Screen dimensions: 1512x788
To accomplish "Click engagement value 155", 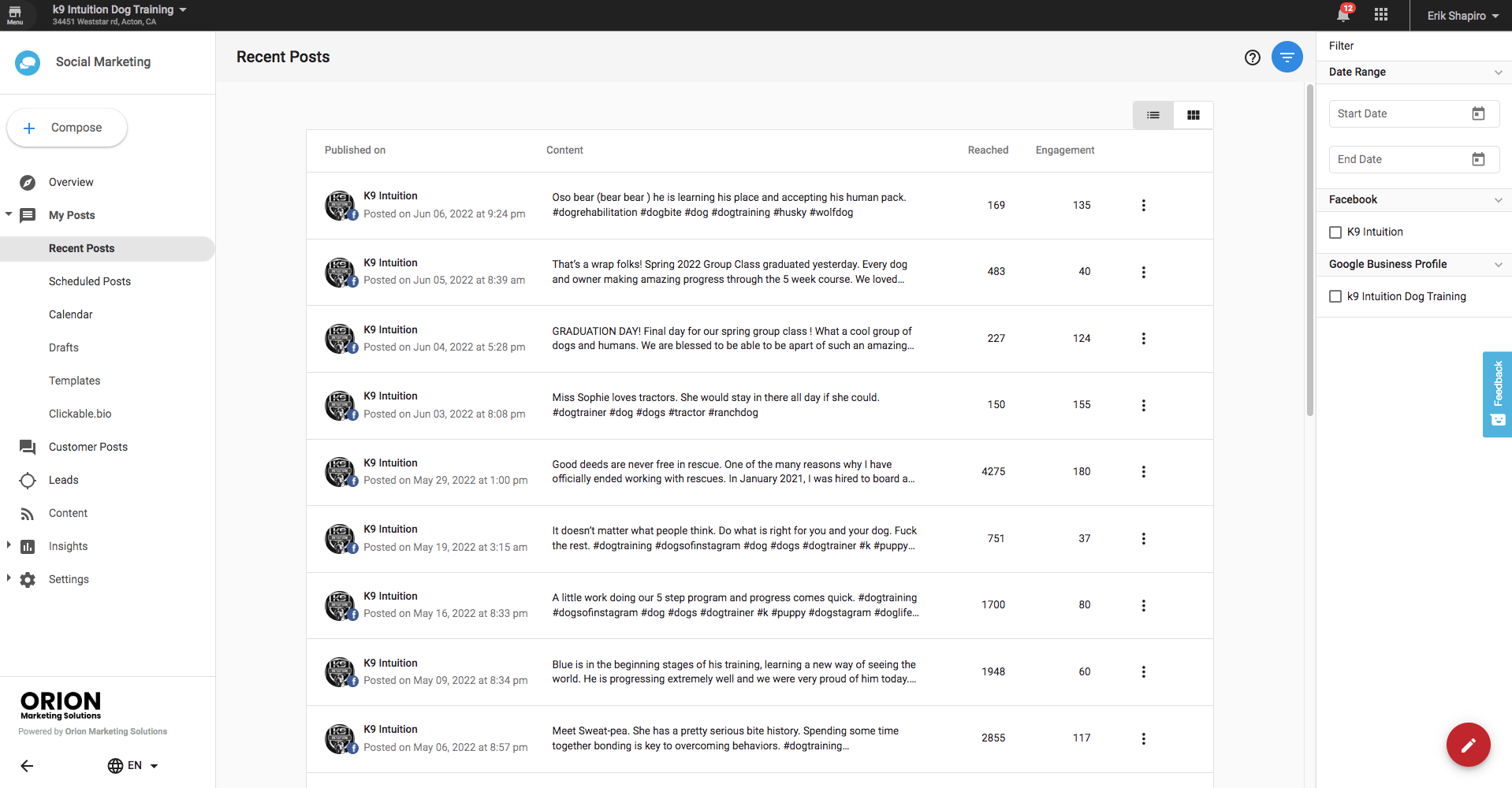I will tap(1082, 405).
